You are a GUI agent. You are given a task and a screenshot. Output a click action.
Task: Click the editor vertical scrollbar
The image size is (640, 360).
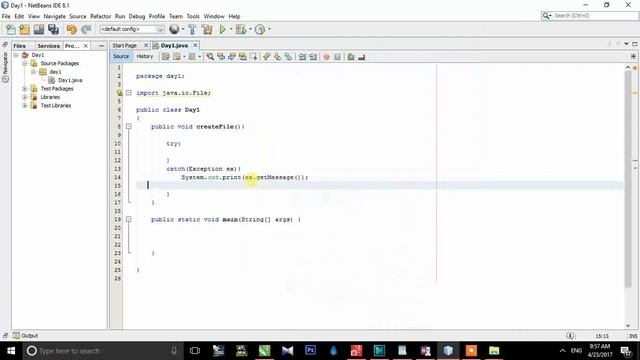[628, 180]
